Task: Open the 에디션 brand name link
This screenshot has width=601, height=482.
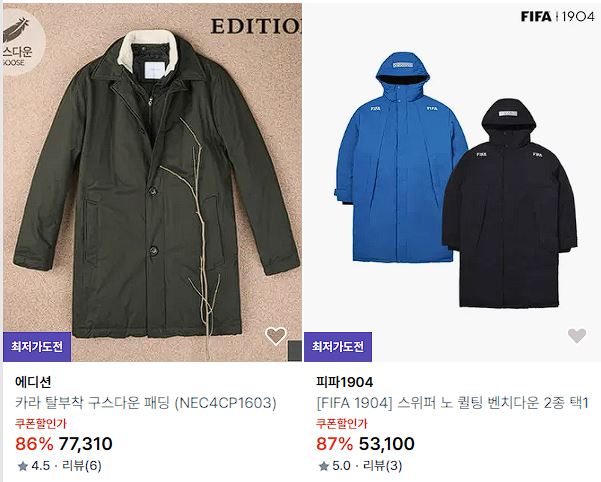Action: coord(33,382)
